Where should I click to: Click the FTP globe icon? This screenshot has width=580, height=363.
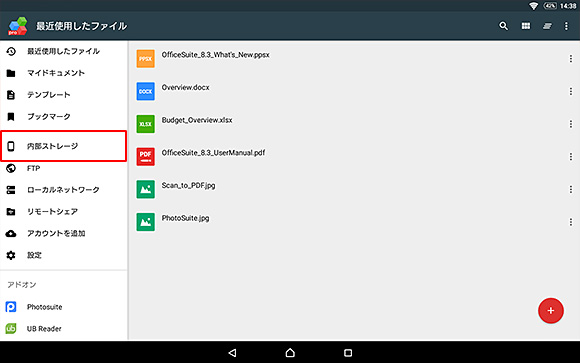click(x=11, y=168)
